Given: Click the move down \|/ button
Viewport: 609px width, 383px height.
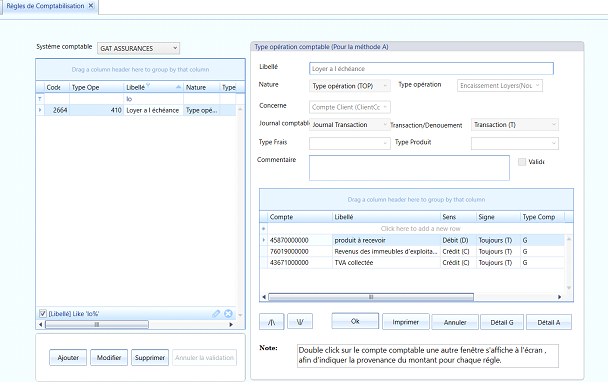Looking at the screenshot, I should (x=300, y=322).
